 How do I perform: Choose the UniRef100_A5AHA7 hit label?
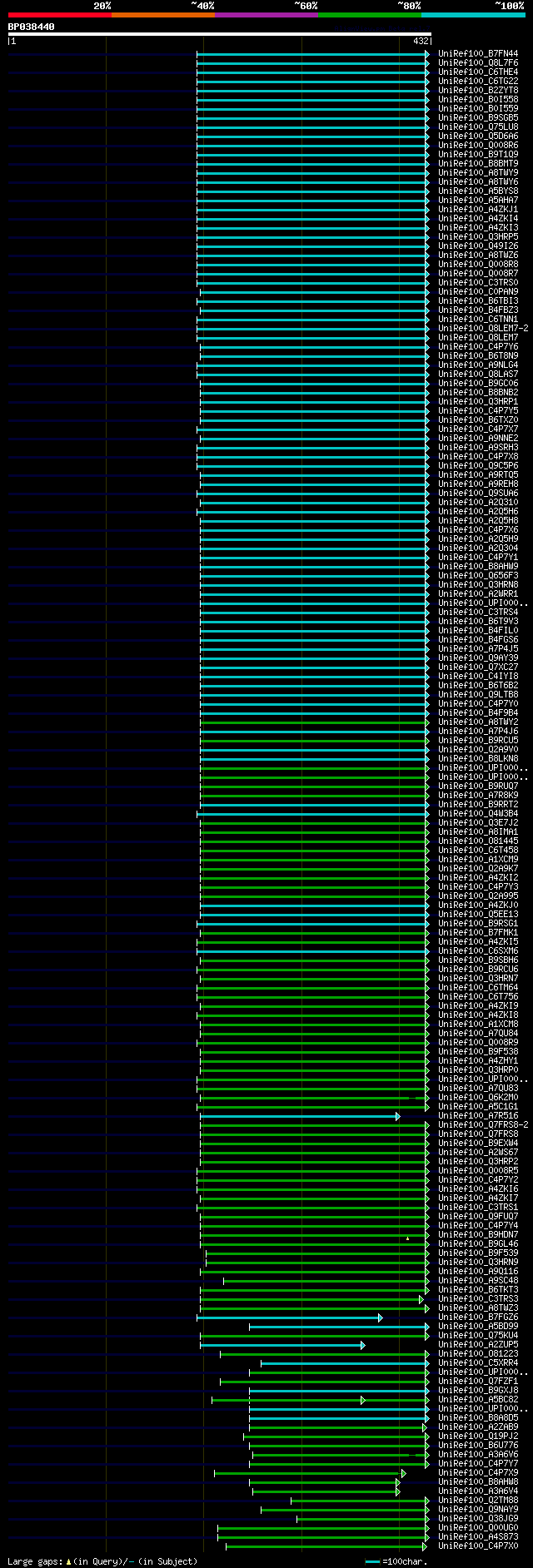tap(478, 201)
